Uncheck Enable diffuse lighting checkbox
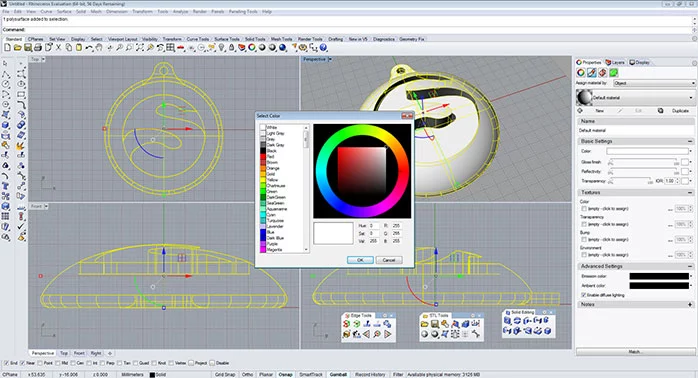The height and width of the screenshot is (378, 698). (584, 295)
